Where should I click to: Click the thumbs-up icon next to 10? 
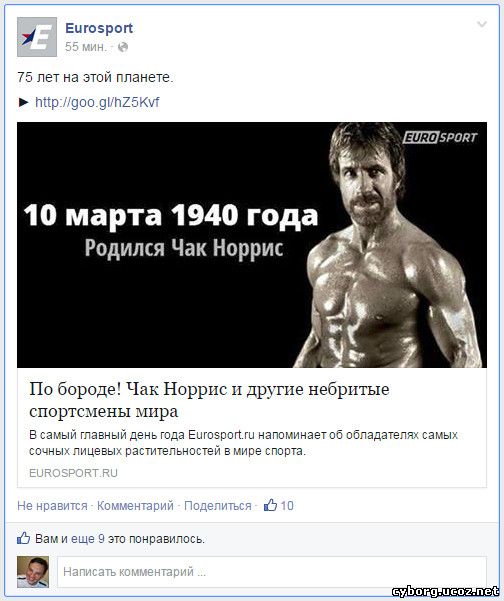click(270, 505)
